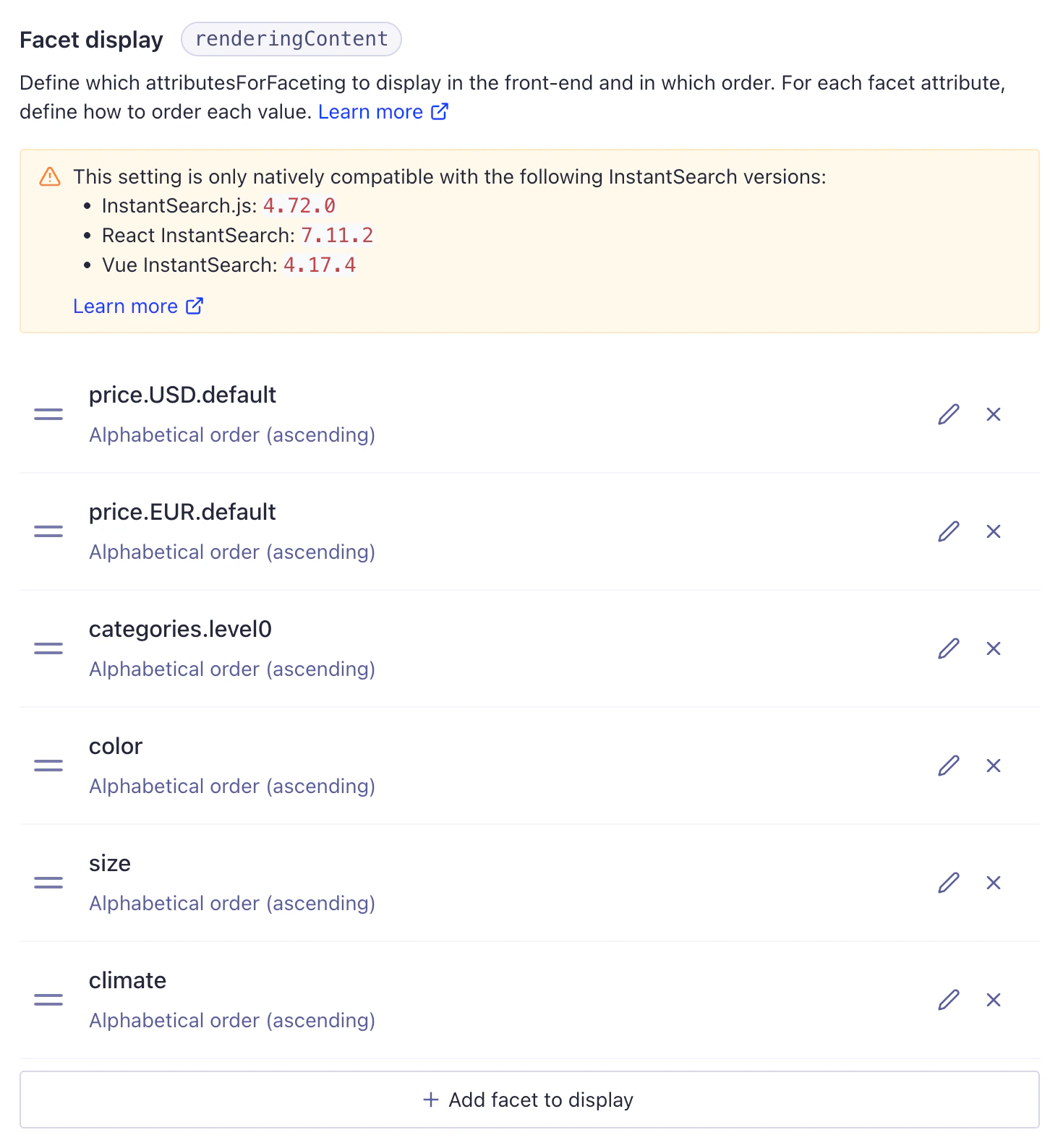Open Learn more in the description text
Viewport: 1050px width, 1148px height.
(x=371, y=111)
